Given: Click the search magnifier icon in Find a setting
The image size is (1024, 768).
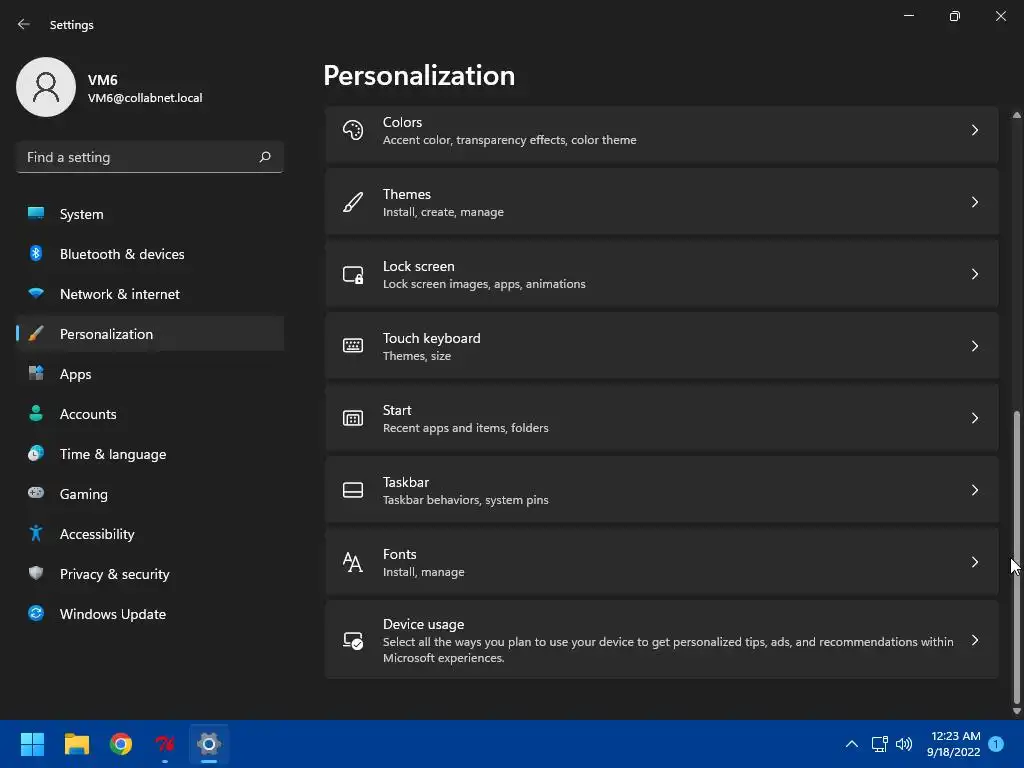Looking at the screenshot, I should pyautogui.click(x=264, y=157).
